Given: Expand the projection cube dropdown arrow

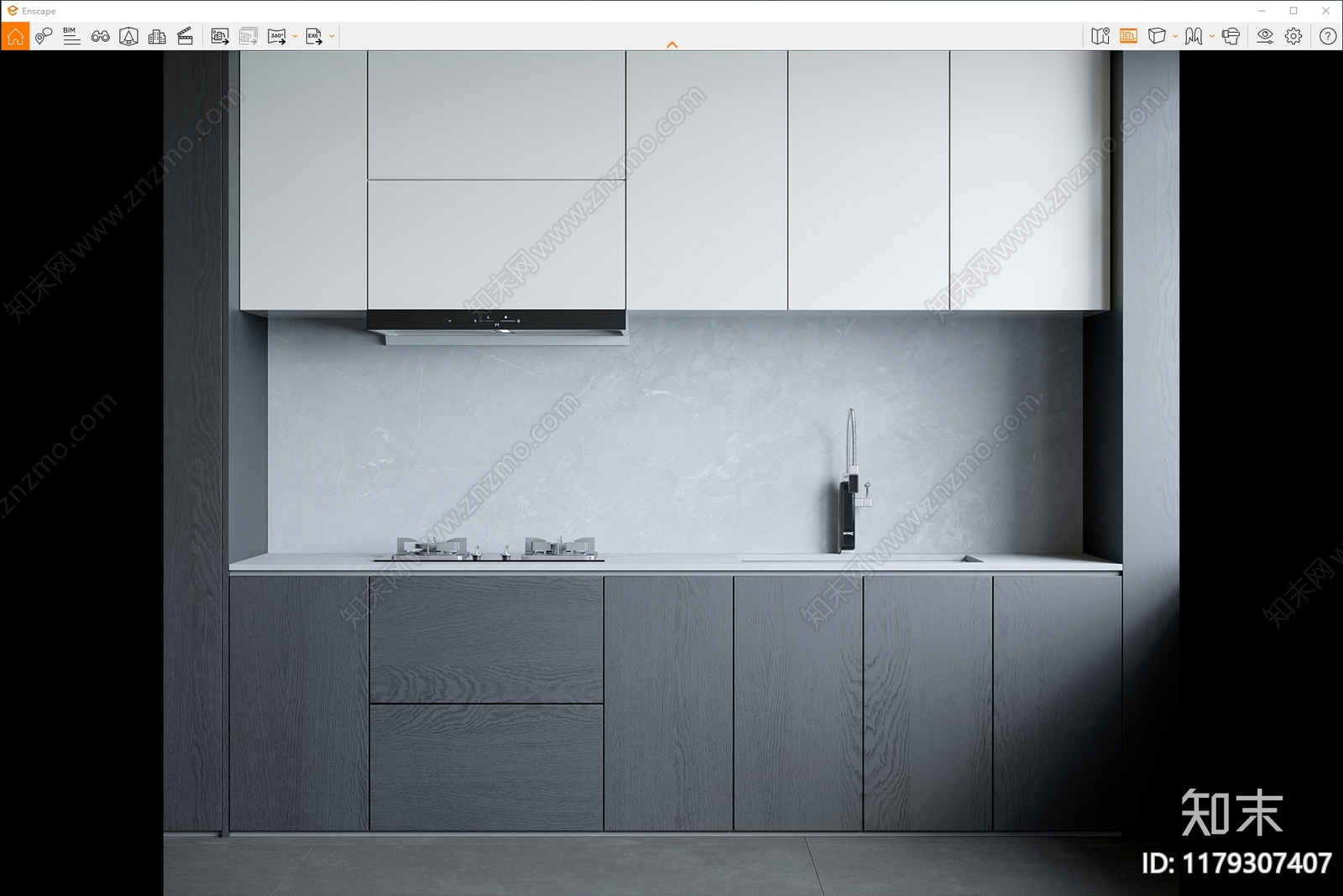Looking at the screenshot, I should pos(1175,36).
